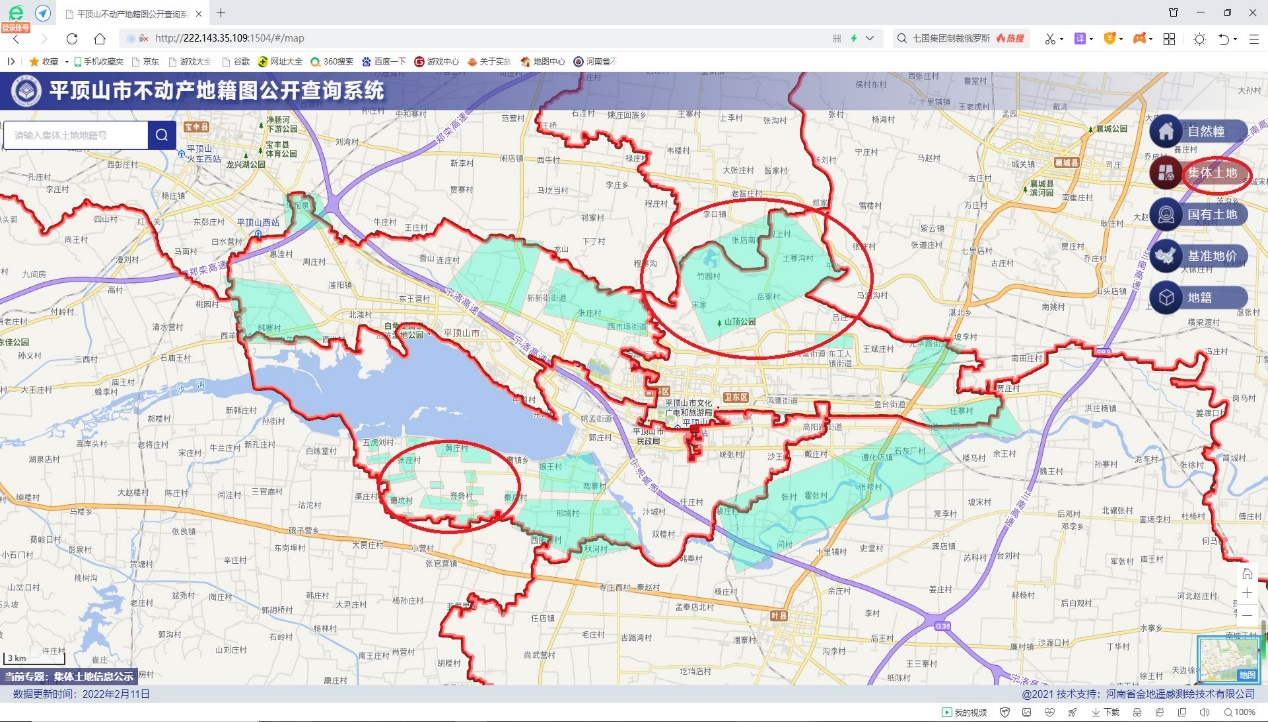1268x722 pixels.
Task: Click the 集体土地地籍号 search input field
Action: (x=76, y=135)
